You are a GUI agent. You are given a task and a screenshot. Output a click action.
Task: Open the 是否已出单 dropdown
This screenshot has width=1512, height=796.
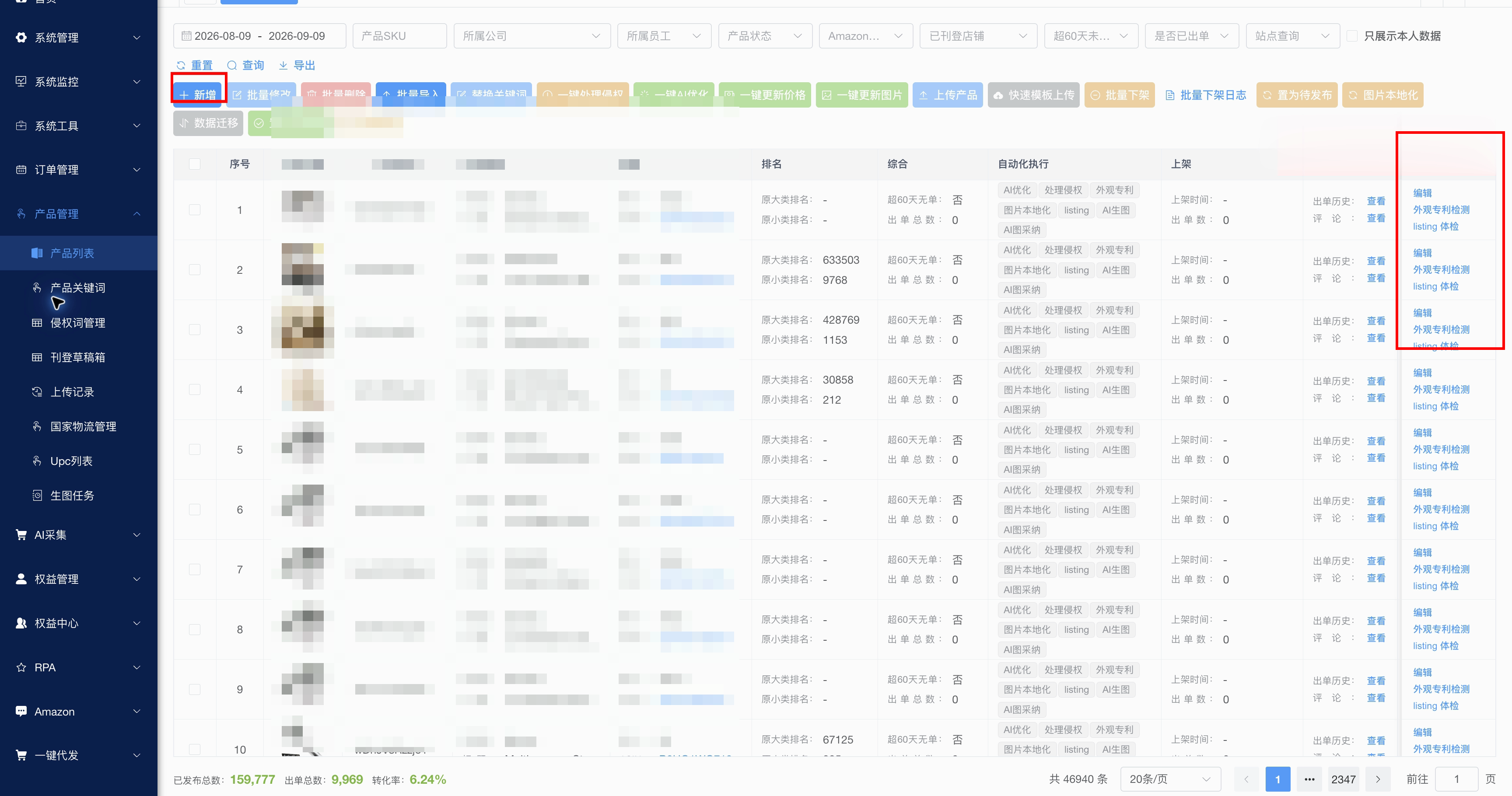[1191, 36]
